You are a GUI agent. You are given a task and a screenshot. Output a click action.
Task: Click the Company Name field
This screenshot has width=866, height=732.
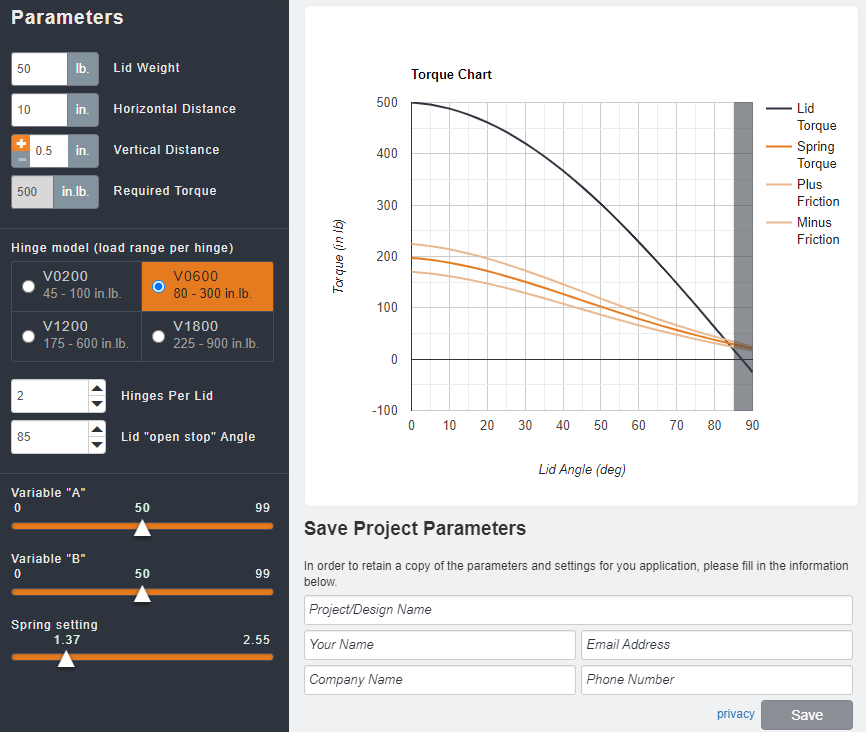(x=440, y=680)
